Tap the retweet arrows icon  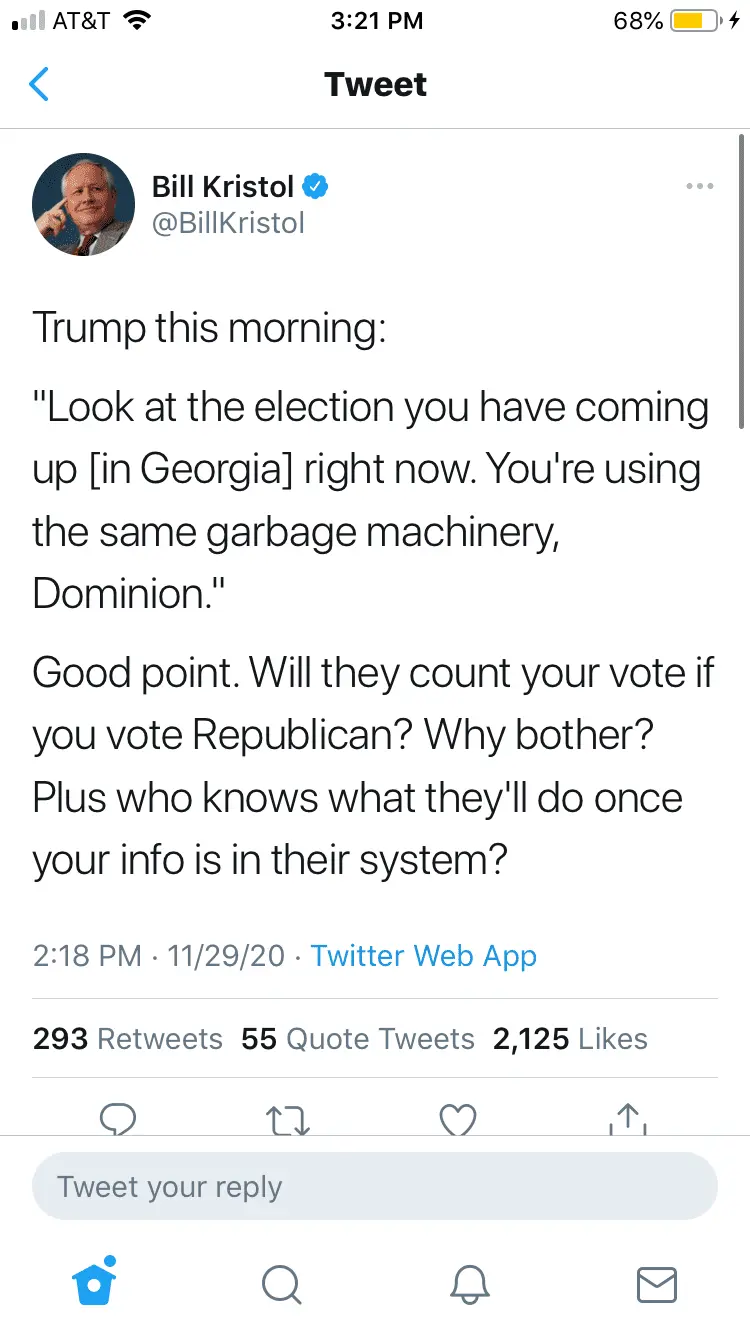290,1118
